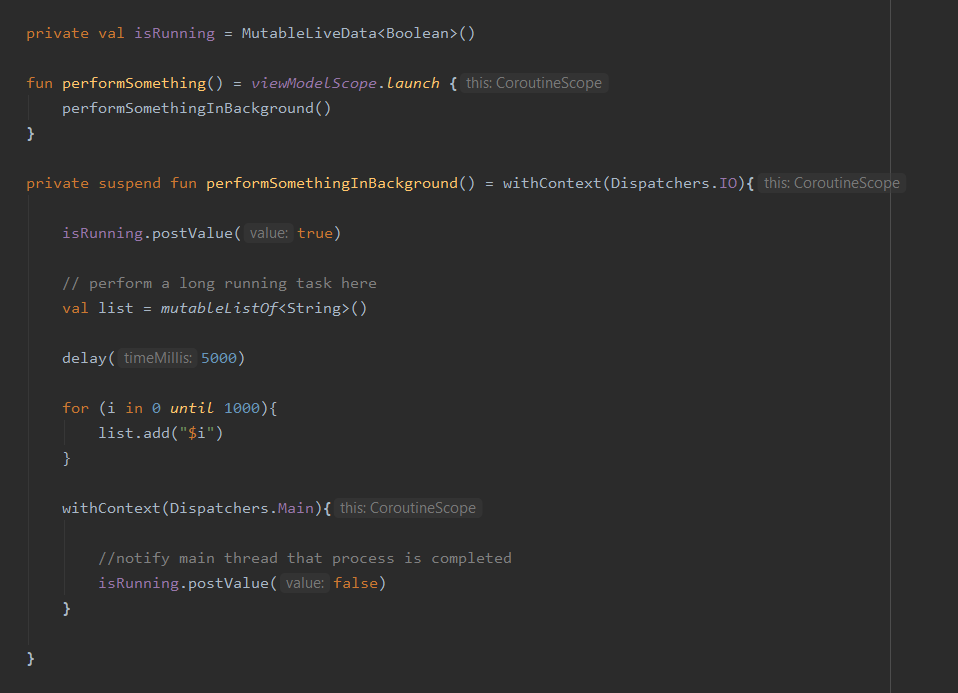Screen dimensions: 958x693
Task: Click the for keyword of loop
Action: (x=75, y=408)
